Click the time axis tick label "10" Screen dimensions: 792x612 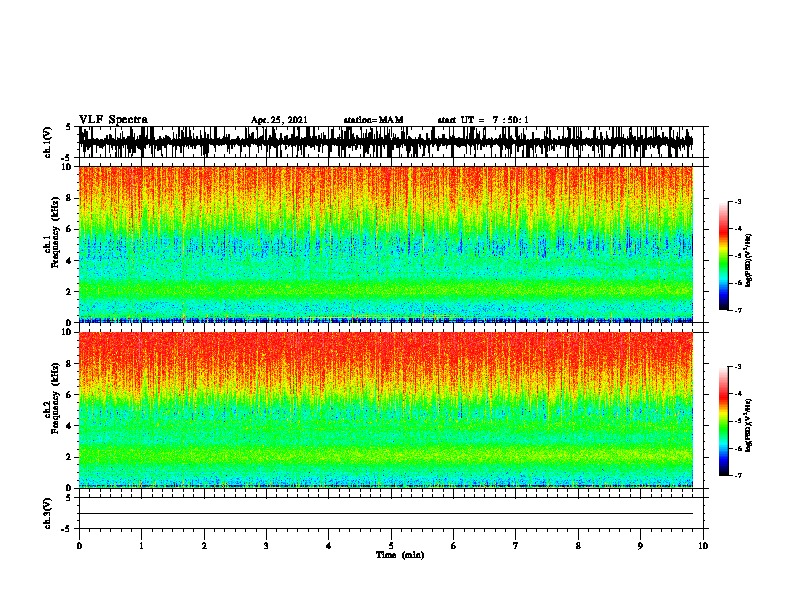click(x=703, y=545)
